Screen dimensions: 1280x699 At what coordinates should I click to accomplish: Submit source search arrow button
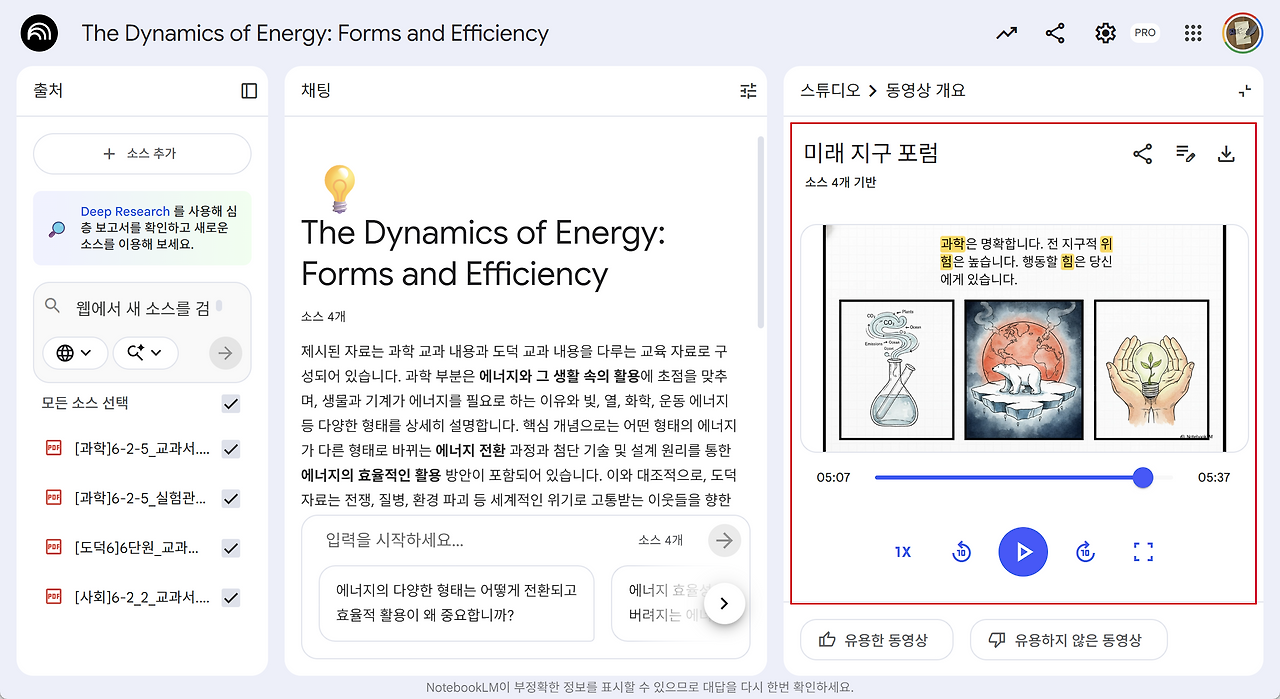[x=226, y=353]
